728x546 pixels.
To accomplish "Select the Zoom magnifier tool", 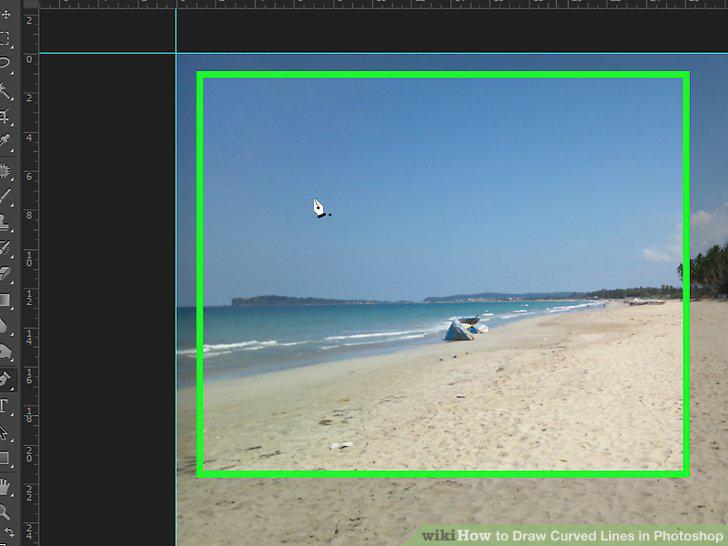I will pos(4,512).
